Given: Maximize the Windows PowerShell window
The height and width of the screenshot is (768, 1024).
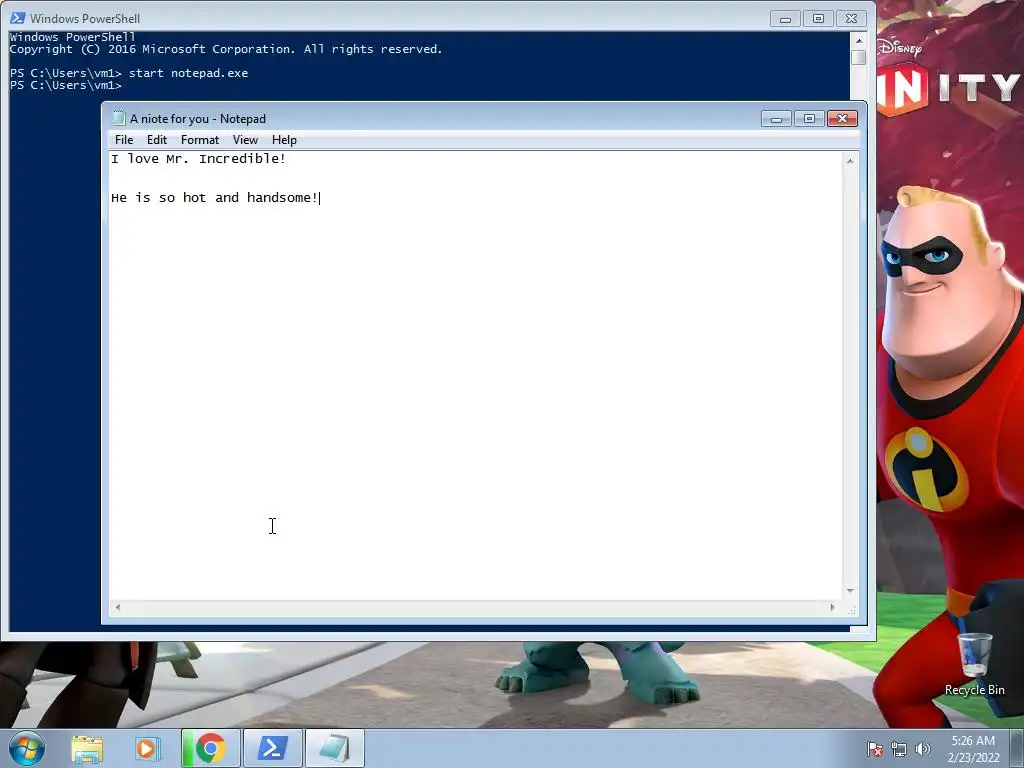Looking at the screenshot, I should pos(818,19).
